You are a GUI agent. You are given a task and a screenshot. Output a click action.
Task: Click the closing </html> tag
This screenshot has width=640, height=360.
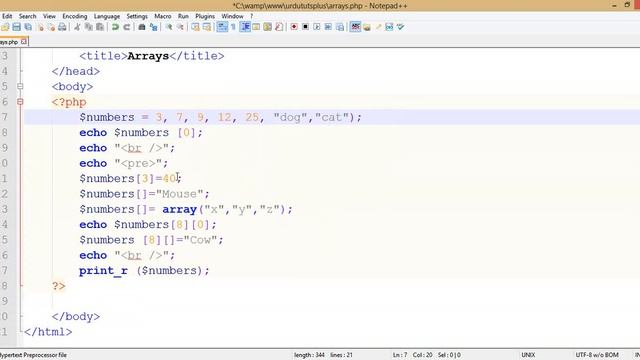click(x=48, y=332)
